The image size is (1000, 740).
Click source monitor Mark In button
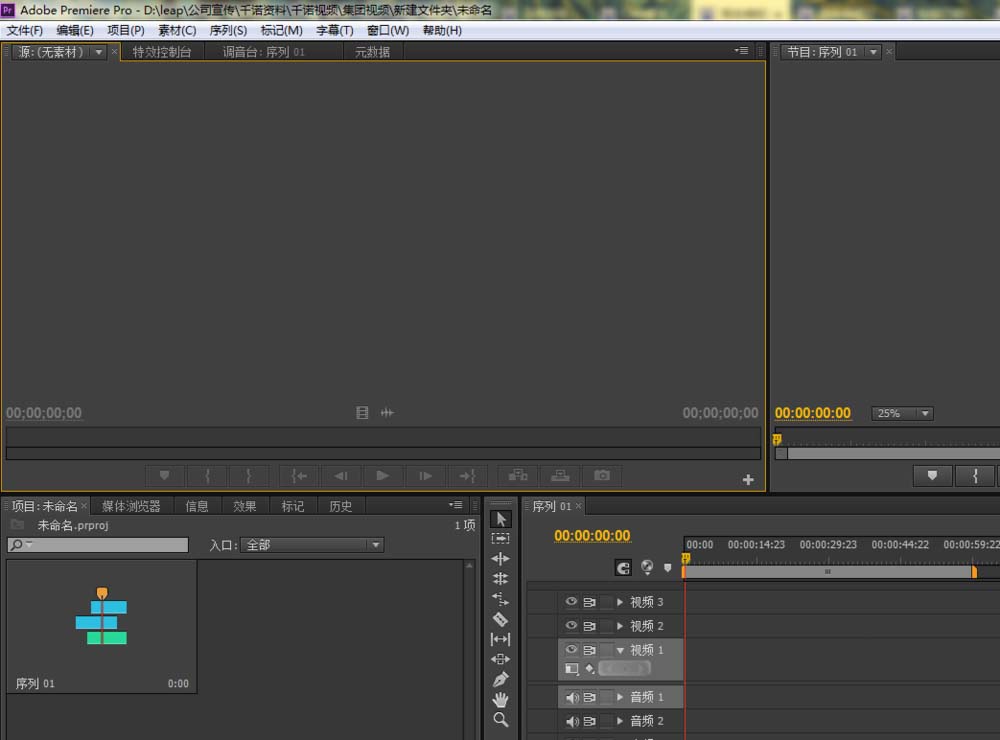coord(207,475)
